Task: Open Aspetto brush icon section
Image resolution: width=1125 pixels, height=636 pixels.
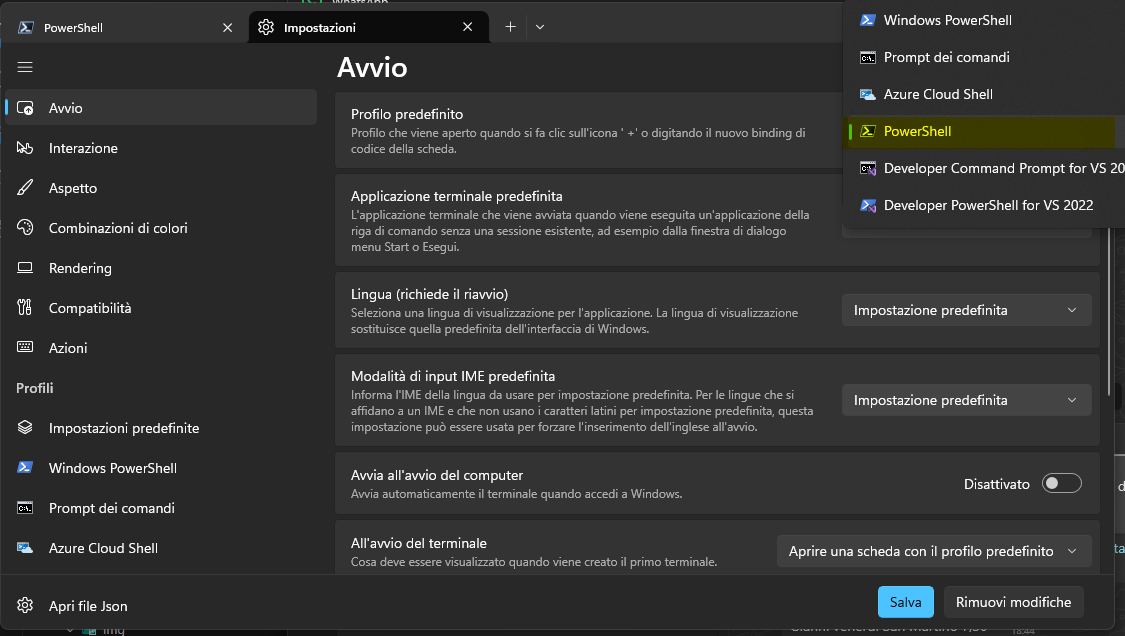Action: tap(26, 188)
